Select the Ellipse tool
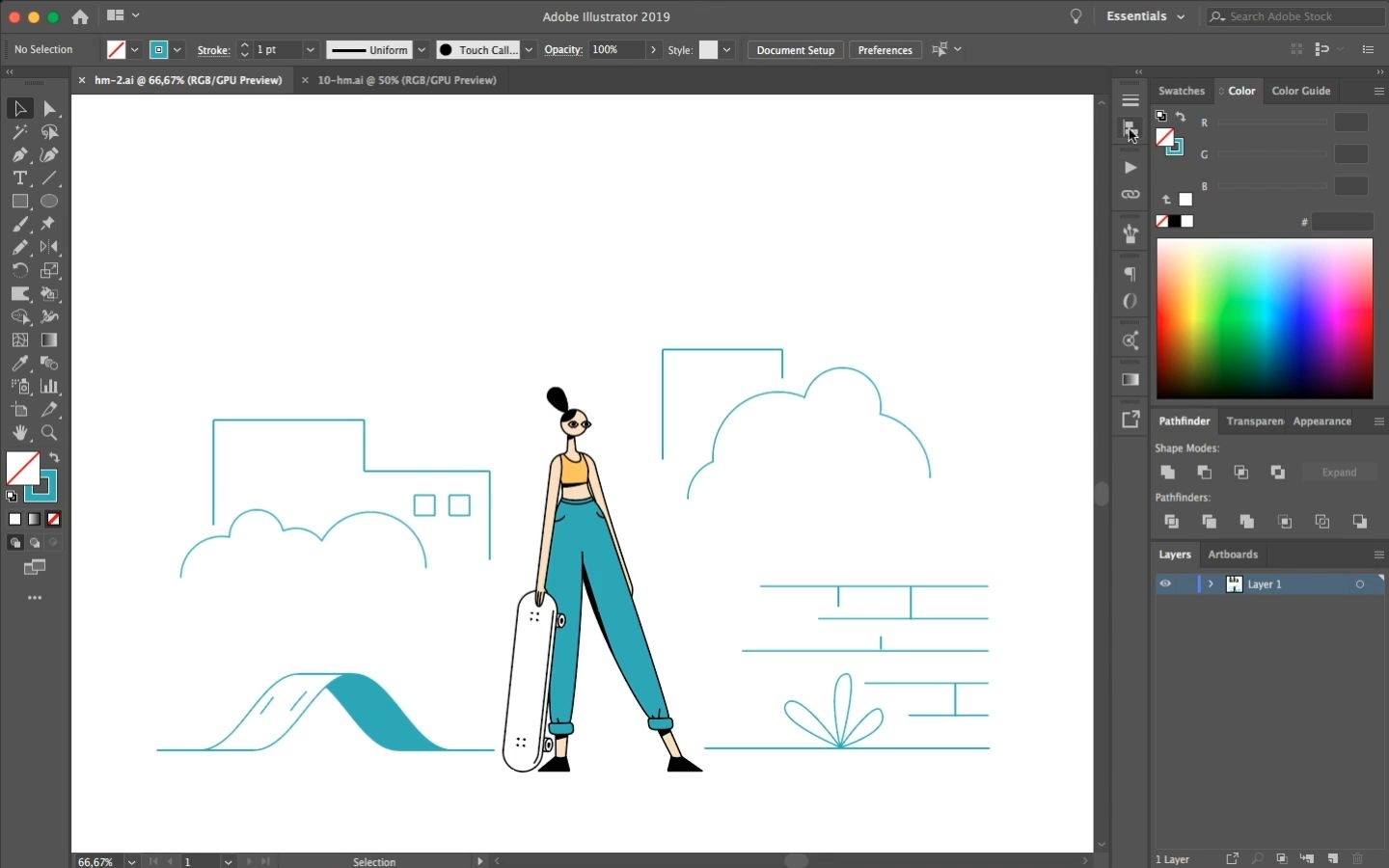1389x868 pixels. tap(50, 202)
